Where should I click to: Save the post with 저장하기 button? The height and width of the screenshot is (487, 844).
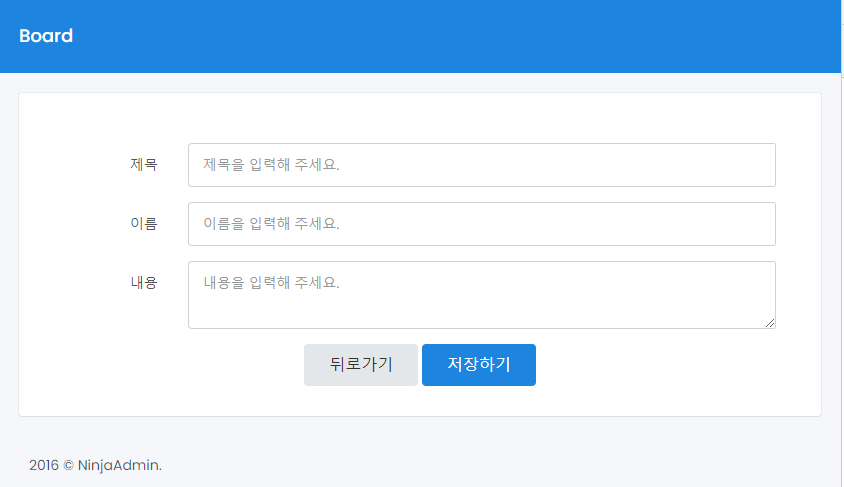[x=479, y=365]
